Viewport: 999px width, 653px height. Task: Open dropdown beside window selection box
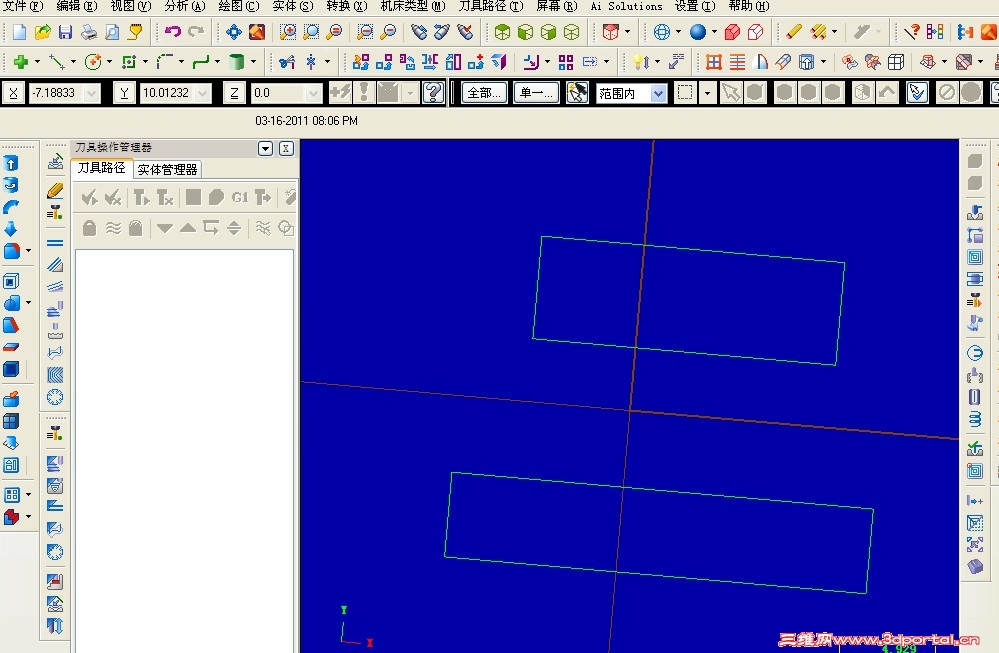click(707, 93)
